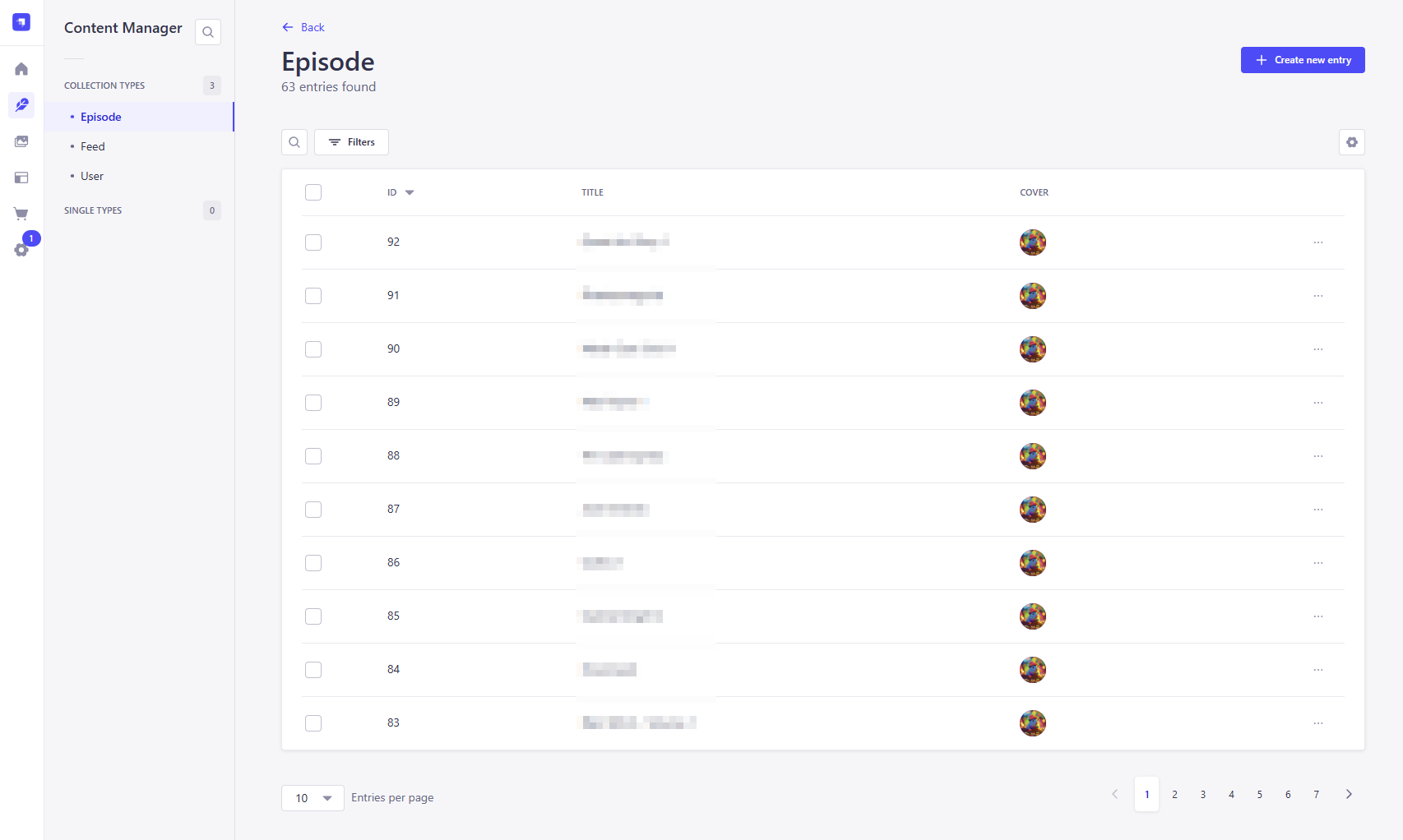Open Settings gear with notification badge

click(x=21, y=250)
